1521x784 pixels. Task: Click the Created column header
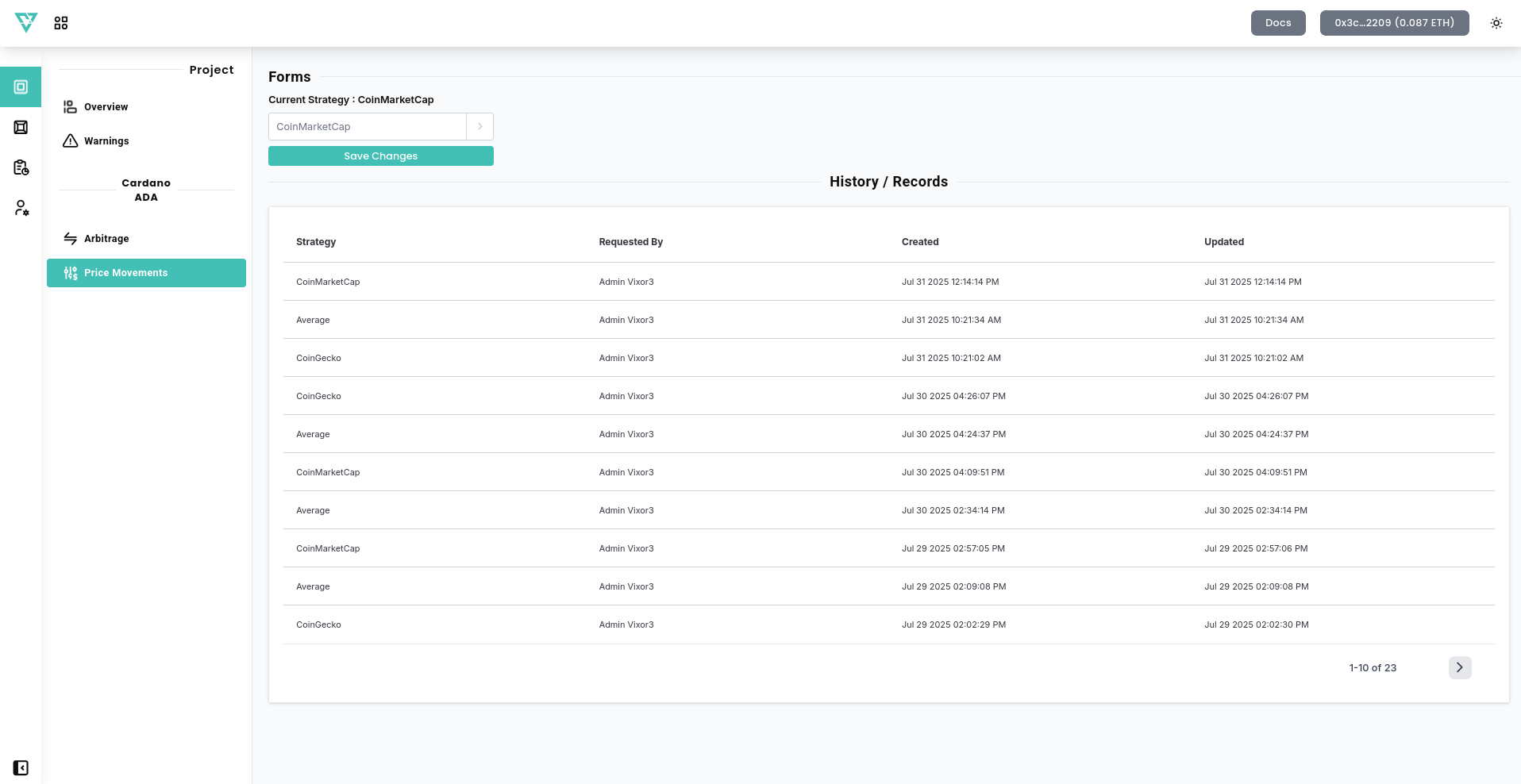point(920,242)
